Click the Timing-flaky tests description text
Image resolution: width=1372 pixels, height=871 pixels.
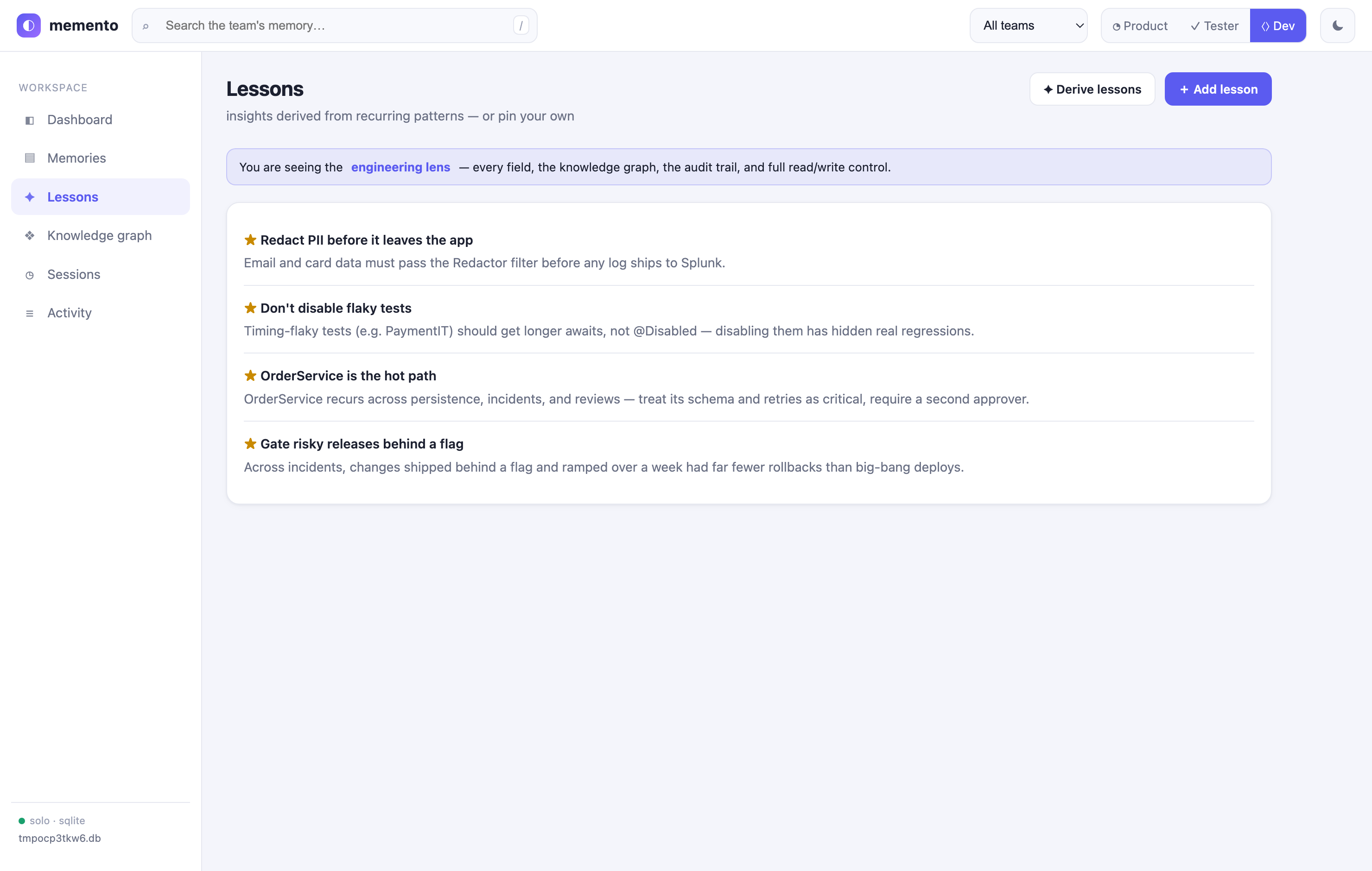pos(609,331)
